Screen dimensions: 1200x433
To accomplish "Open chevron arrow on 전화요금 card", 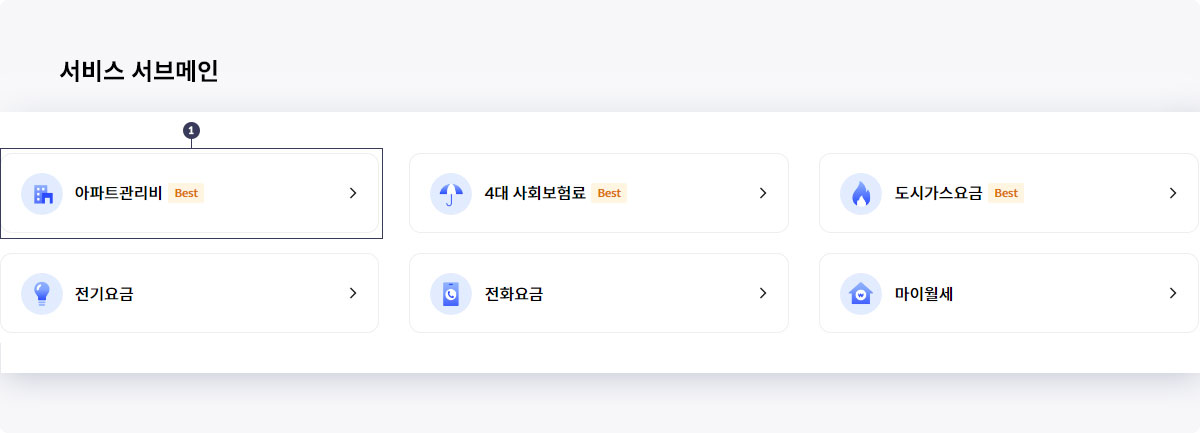I will [x=763, y=293].
